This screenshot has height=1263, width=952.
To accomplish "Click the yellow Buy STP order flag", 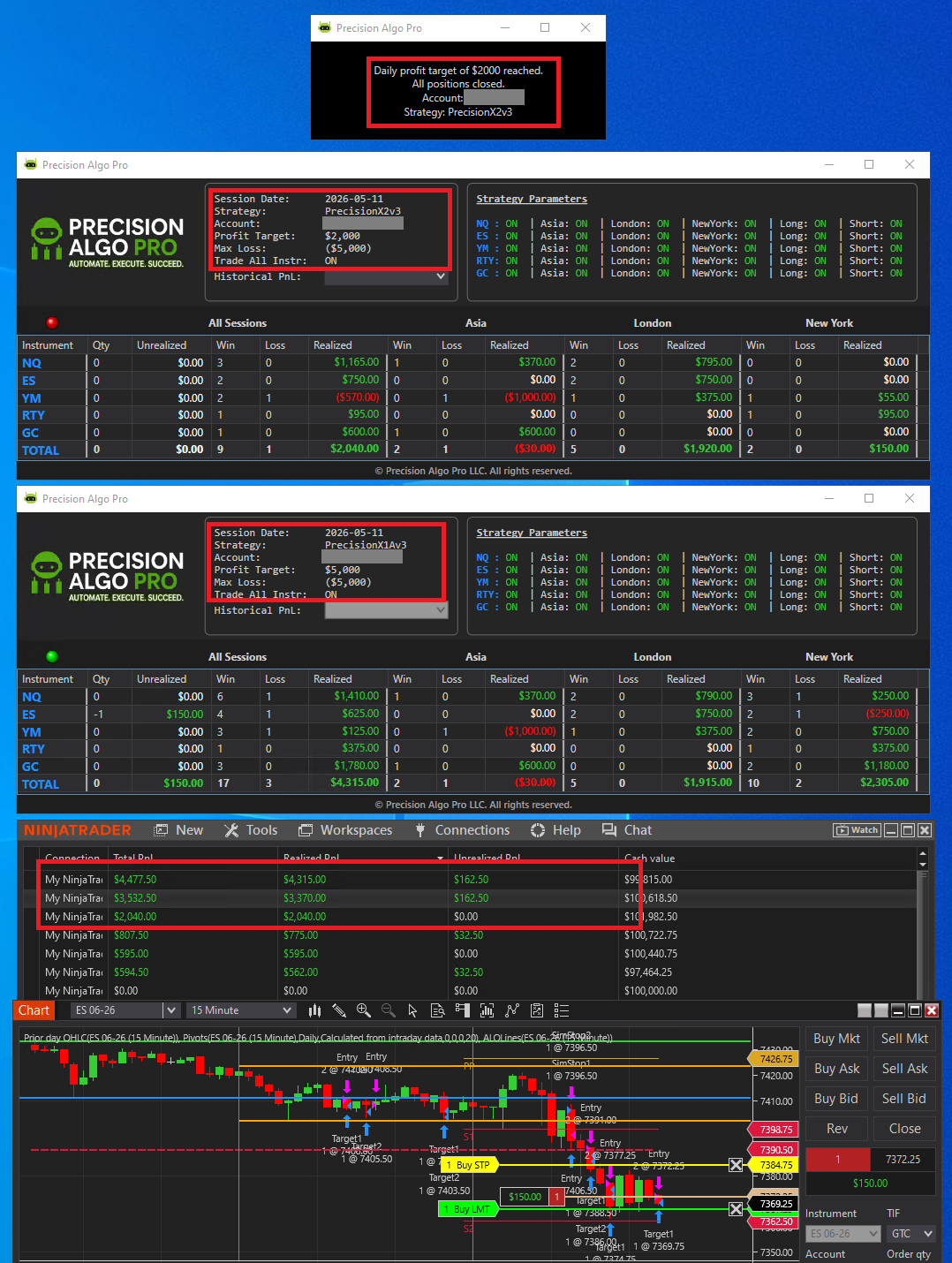I will tap(468, 1165).
